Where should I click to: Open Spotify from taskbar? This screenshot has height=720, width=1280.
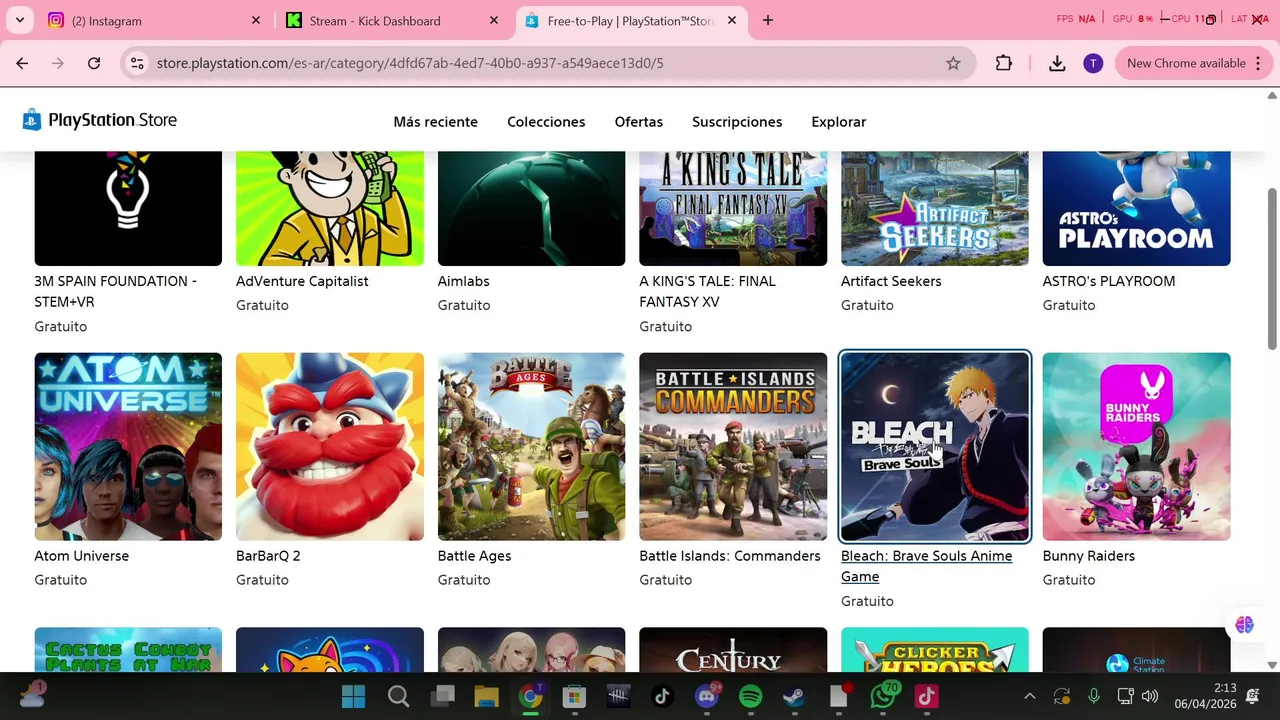point(751,696)
